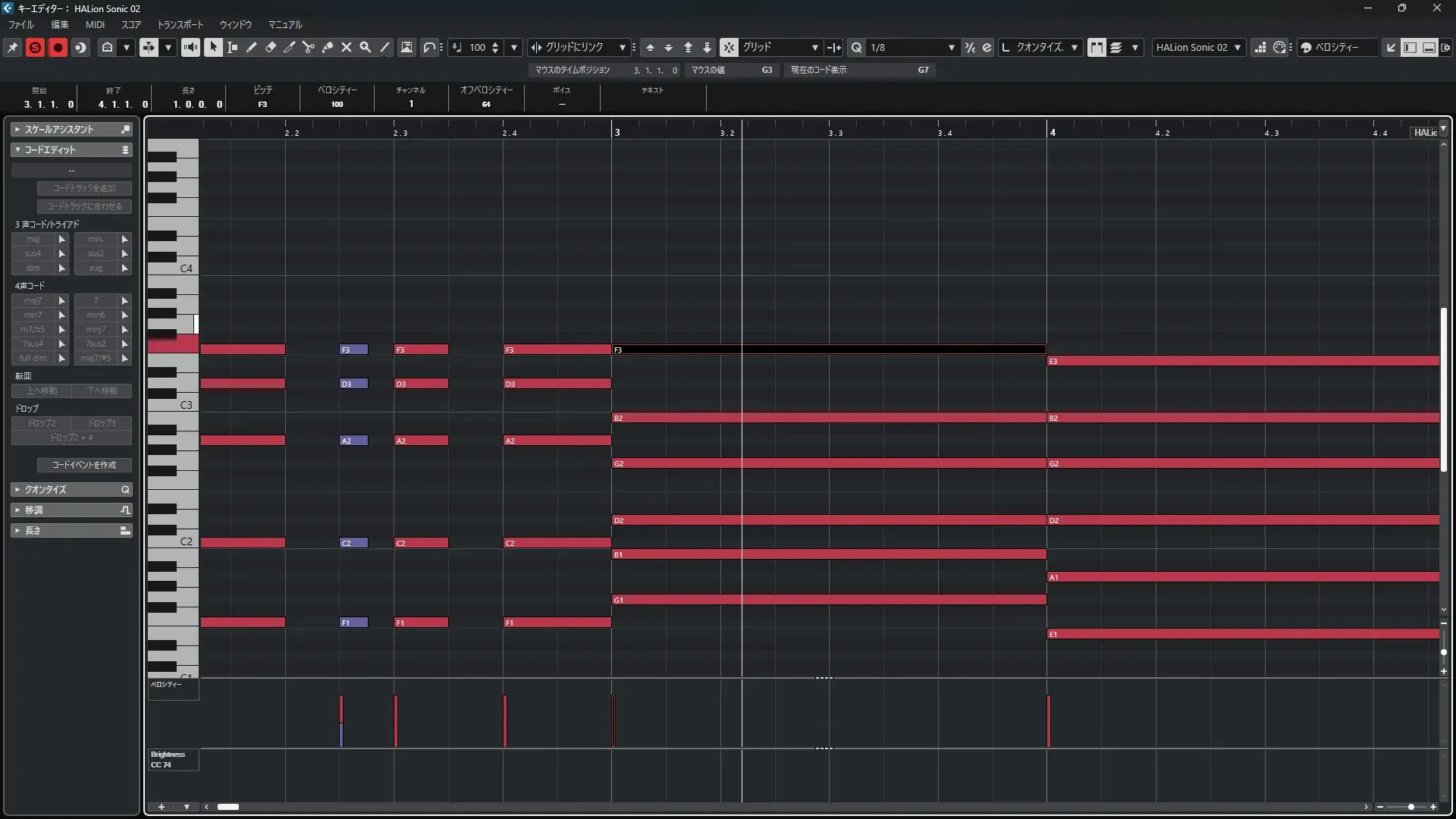This screenshot has width=1456, height=819.
Task: Select the Trim tool
Action: point(290,47)
